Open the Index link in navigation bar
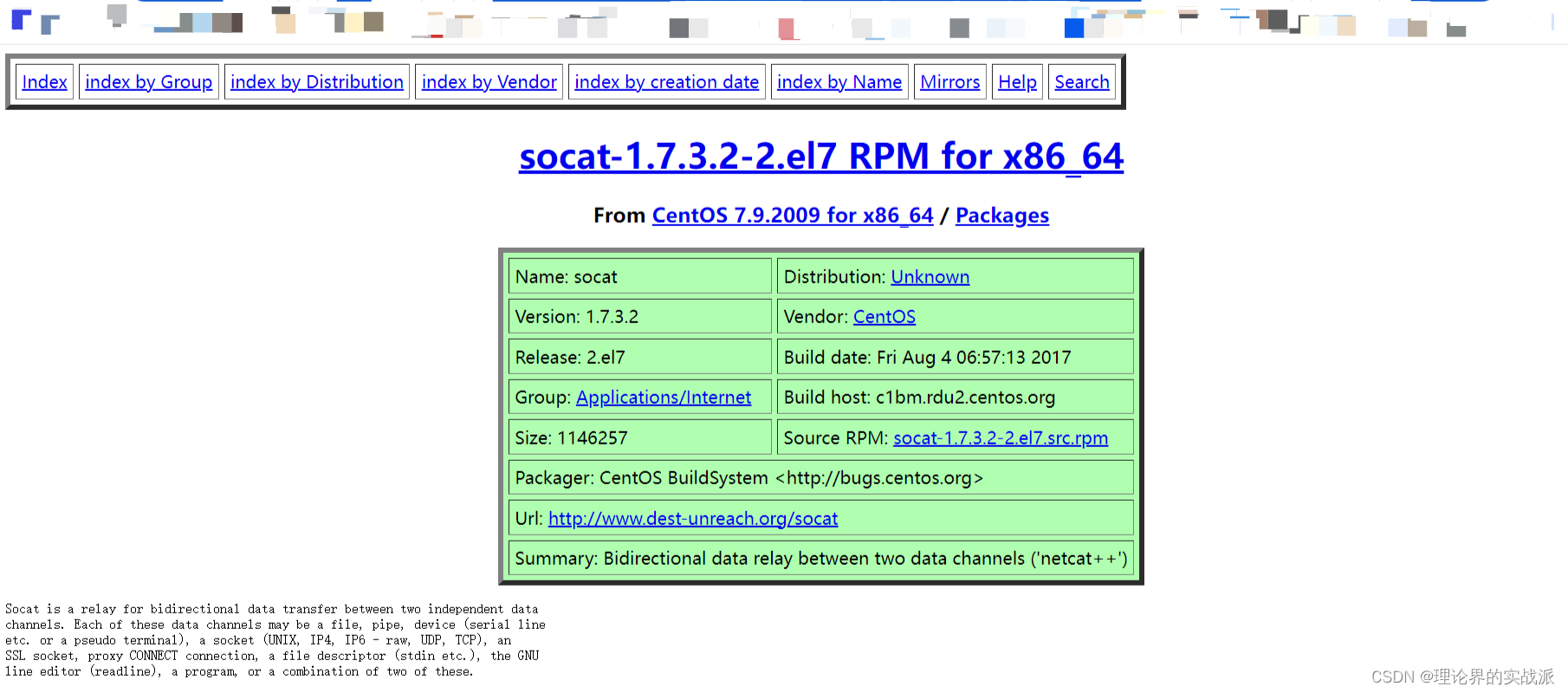 44,82
